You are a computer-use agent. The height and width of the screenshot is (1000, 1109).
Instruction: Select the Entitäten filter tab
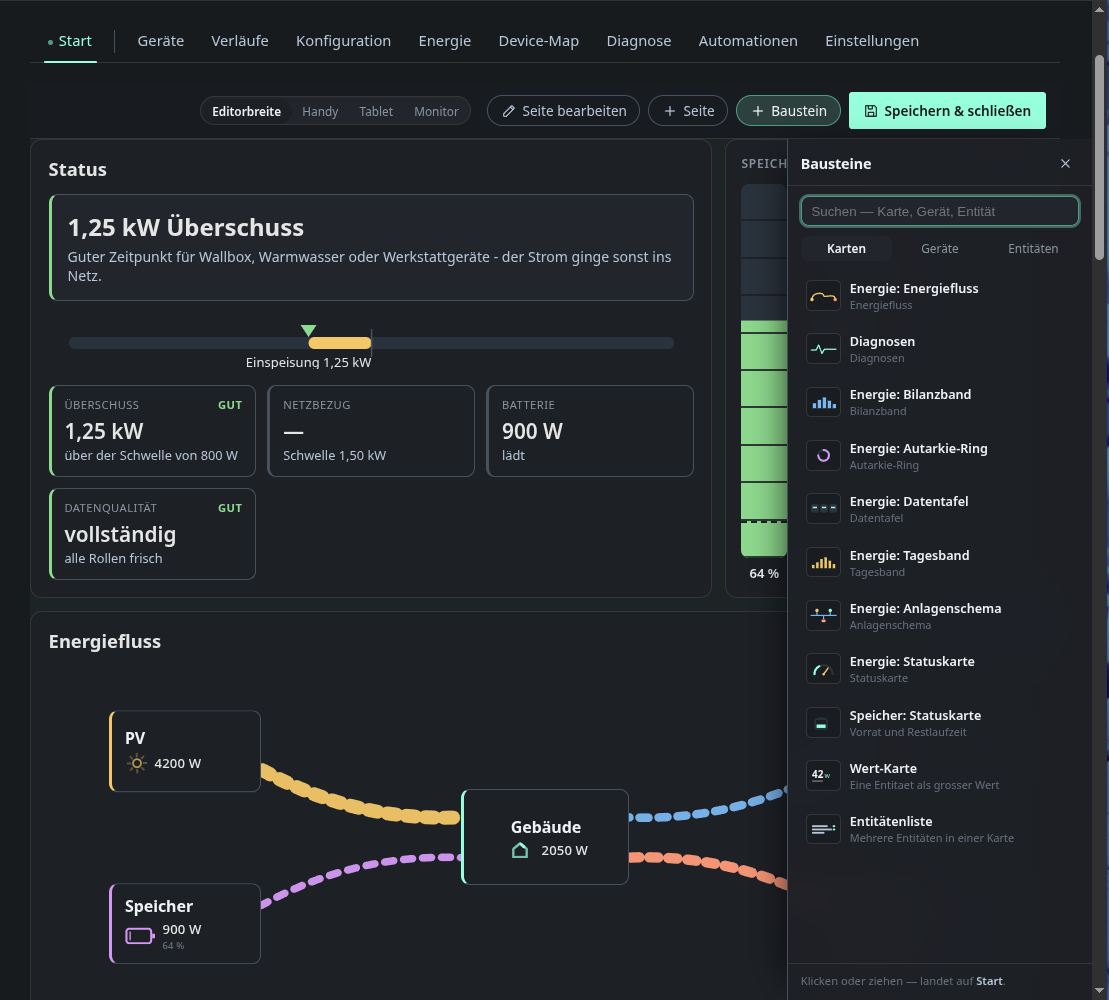(x=1033, y=249)
